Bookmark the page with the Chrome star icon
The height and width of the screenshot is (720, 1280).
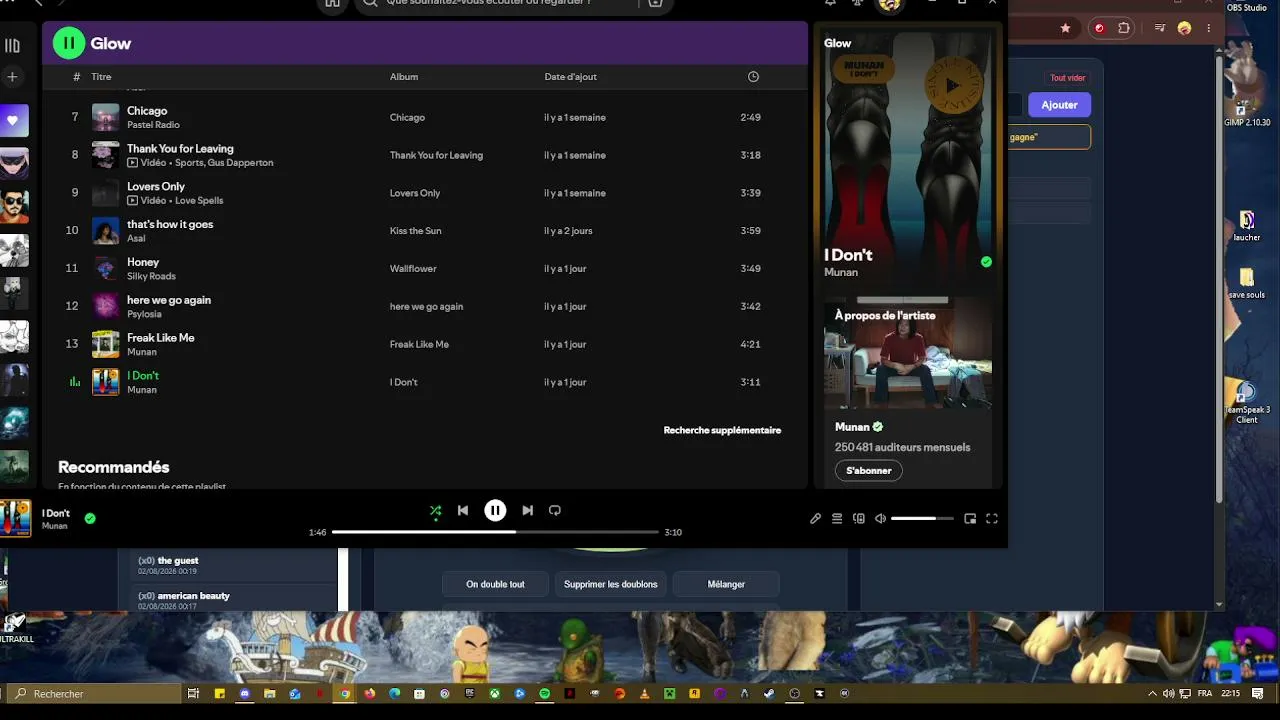point(1066,28)
